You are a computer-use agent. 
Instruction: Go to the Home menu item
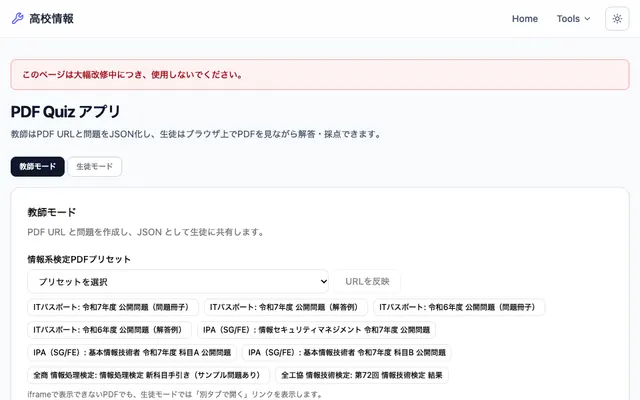(524, 19)
